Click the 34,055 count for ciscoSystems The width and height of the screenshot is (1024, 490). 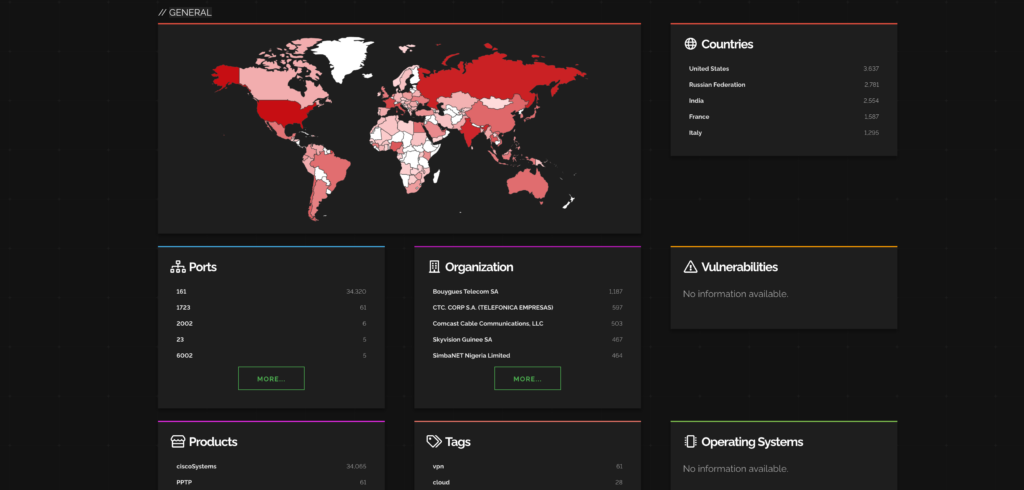pos(356,466)
